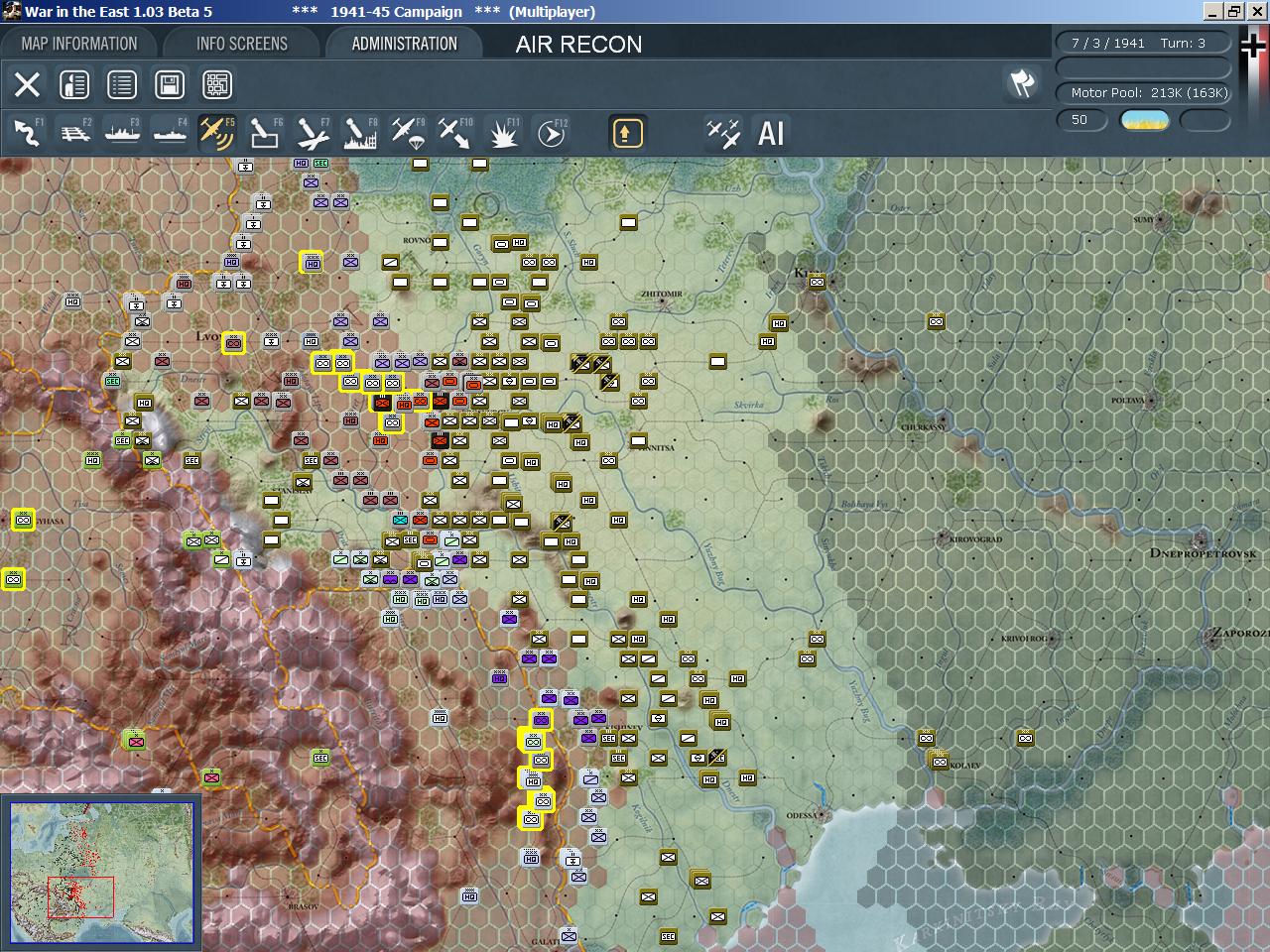Click the Dnepropetrovsk city label
The image size is (1270, 952).
coord(1203,553)
